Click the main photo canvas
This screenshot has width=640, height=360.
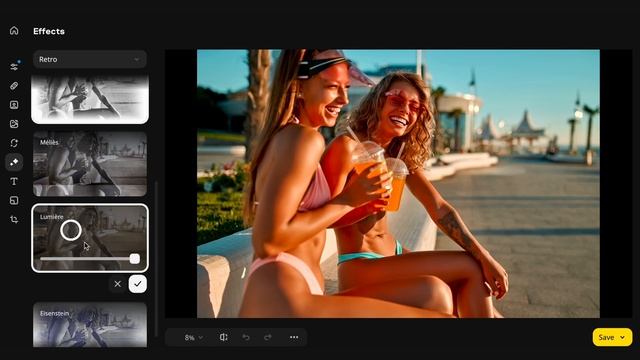coord(398,184)
